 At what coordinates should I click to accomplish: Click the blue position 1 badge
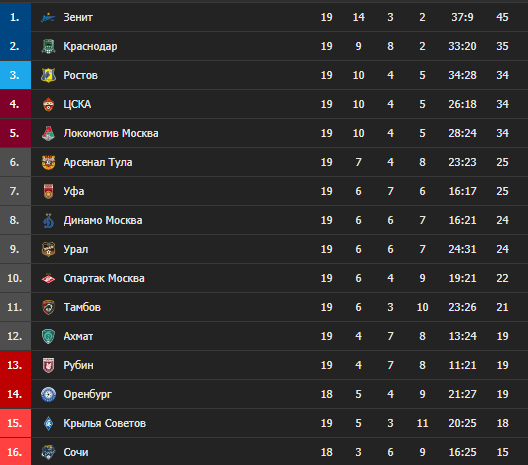click(15, 17)
